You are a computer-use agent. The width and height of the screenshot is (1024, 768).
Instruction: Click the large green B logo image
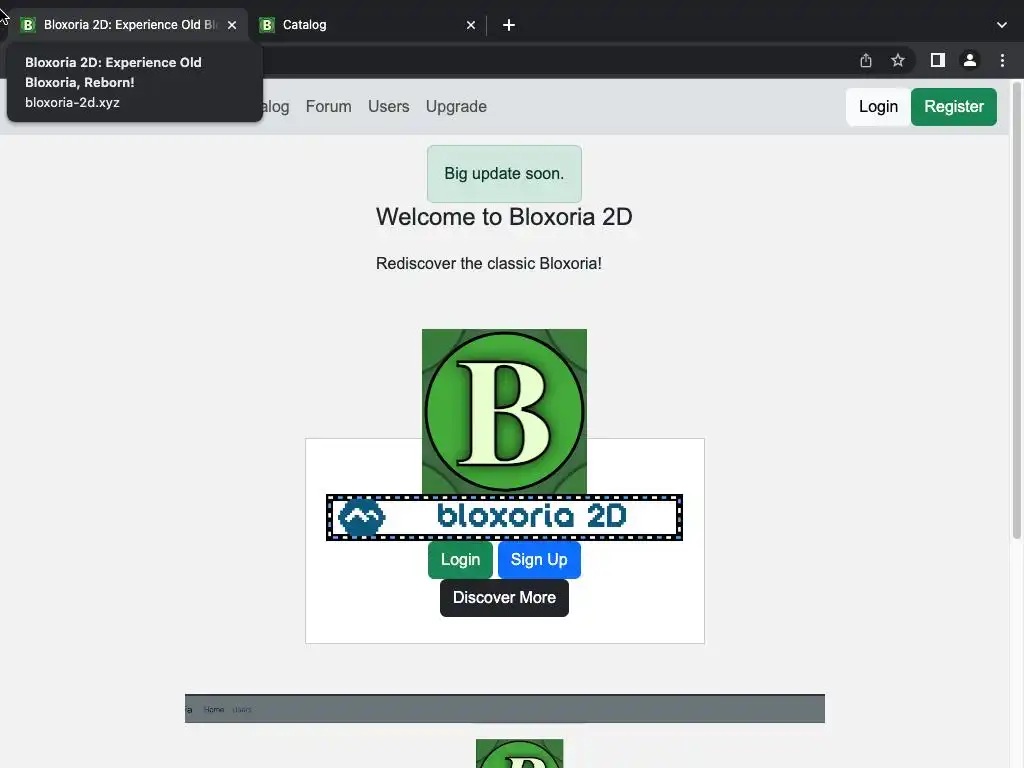(504, 411)
